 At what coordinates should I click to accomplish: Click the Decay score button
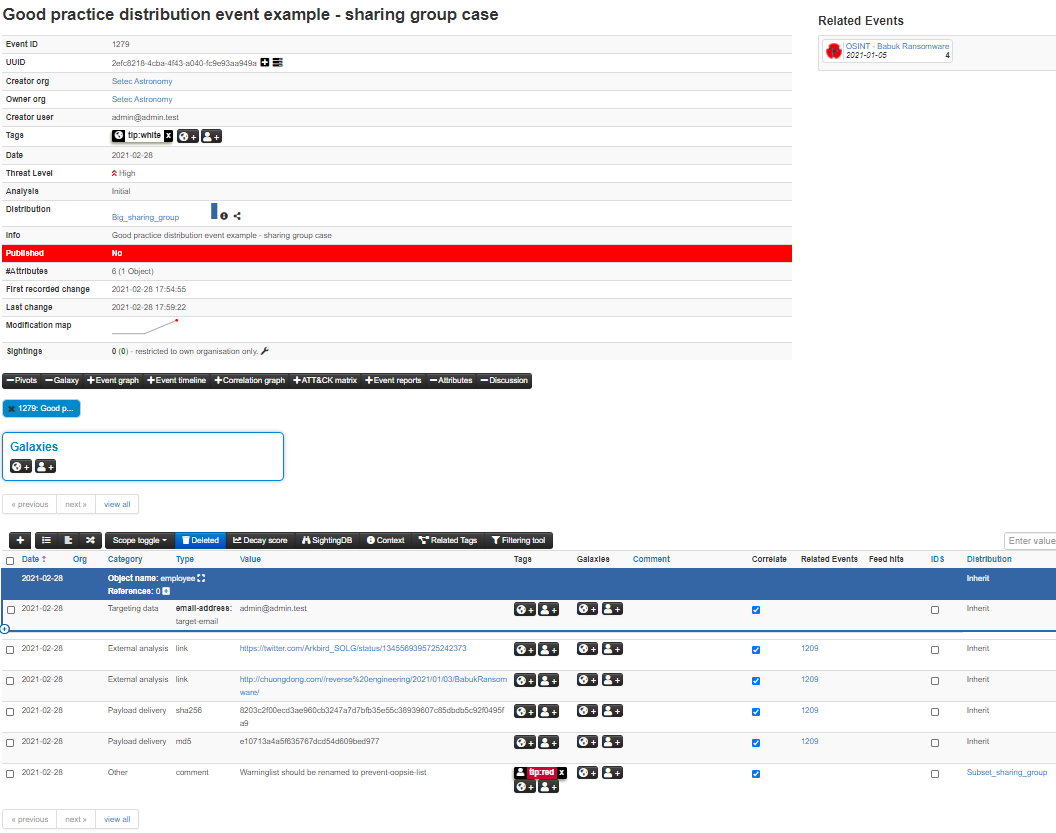[x=260, y=540]
